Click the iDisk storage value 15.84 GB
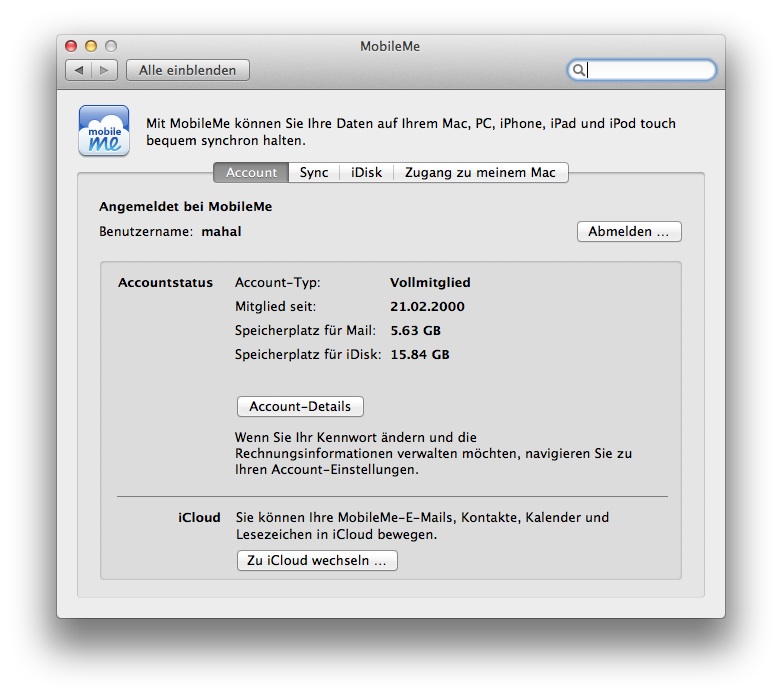This screenshot has height=697, width=782. (419, 355)
